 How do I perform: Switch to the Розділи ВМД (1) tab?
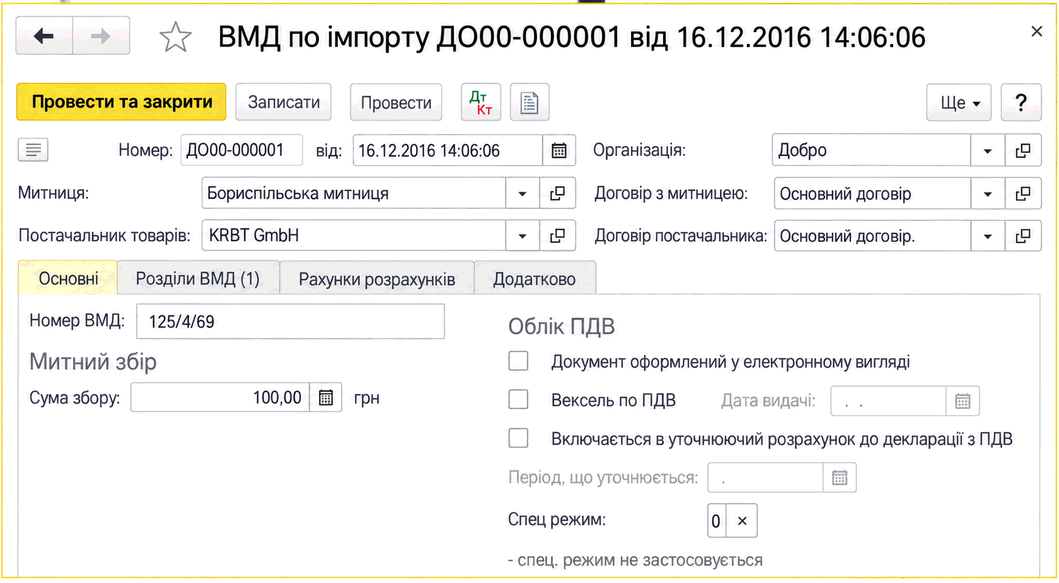[198, 278]
